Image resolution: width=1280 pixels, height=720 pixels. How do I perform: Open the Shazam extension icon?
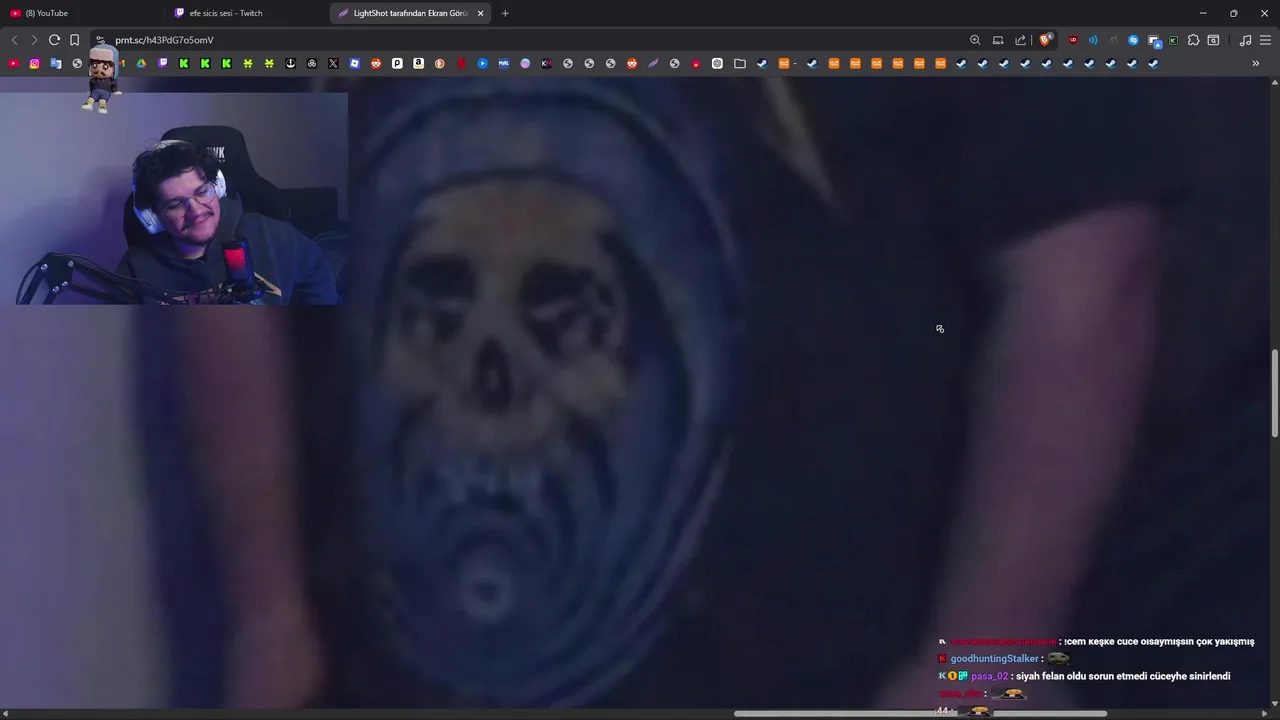pos(1133,40)
